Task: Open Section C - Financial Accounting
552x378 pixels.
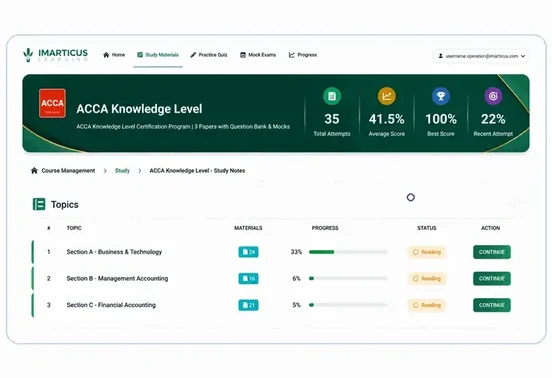Action: pyautogui.click(x=111, y=305)
